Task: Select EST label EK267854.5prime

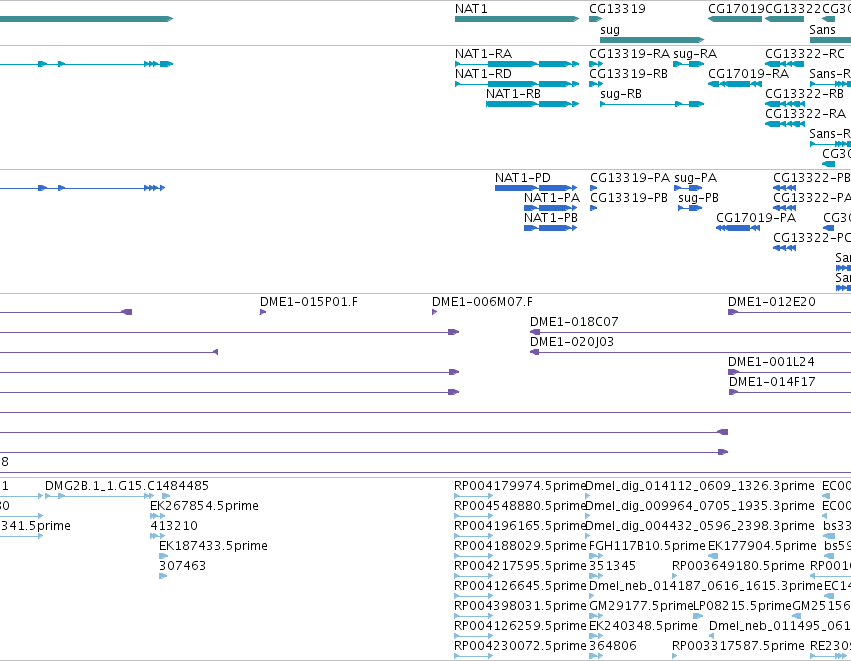Action: [204, 506]
